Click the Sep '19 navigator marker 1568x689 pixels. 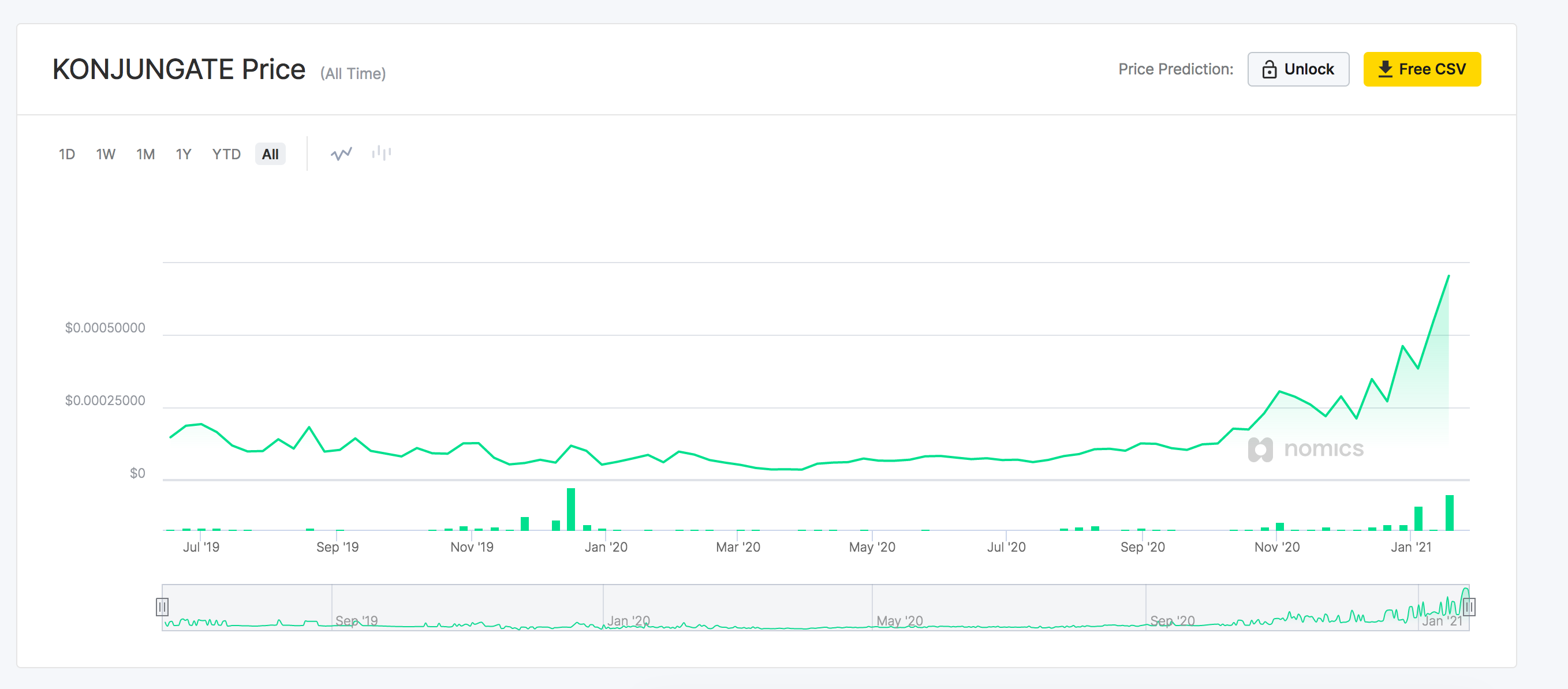pos(357,621)
